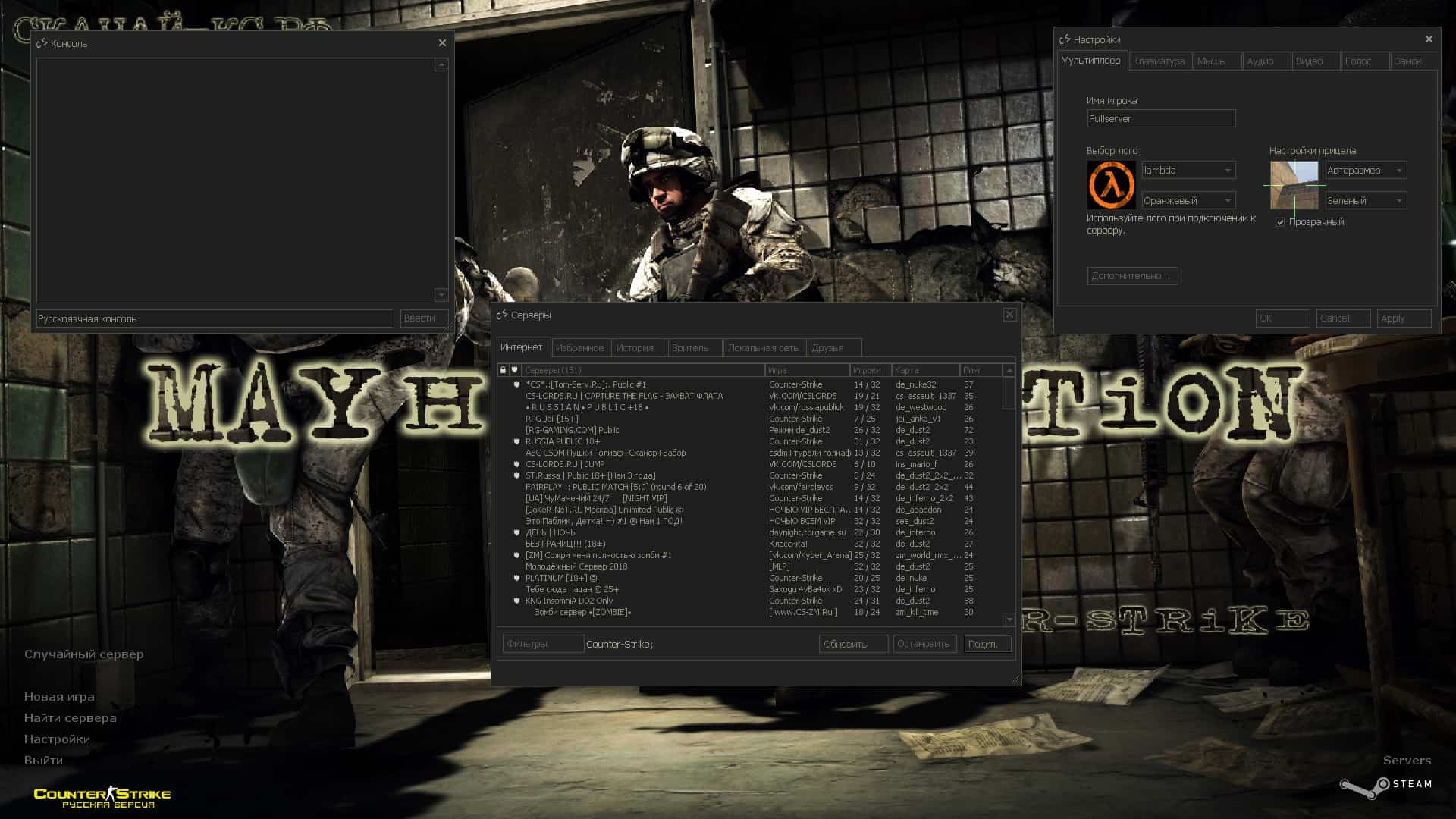Open the Клавиатура settings tab
Screen dimensions: 1456x819
click(x=1159, y=61)
